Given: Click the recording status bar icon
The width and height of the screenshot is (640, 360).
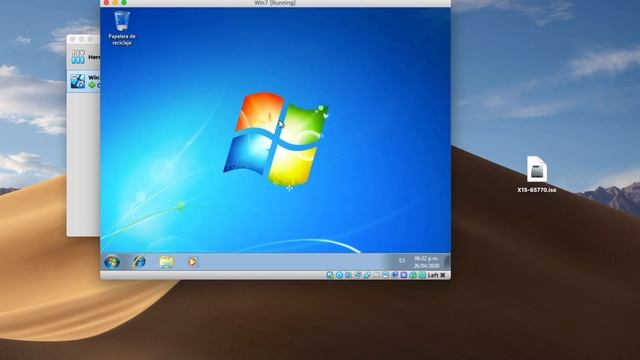Looking at the screenshot, I should (x=395, y=275).
